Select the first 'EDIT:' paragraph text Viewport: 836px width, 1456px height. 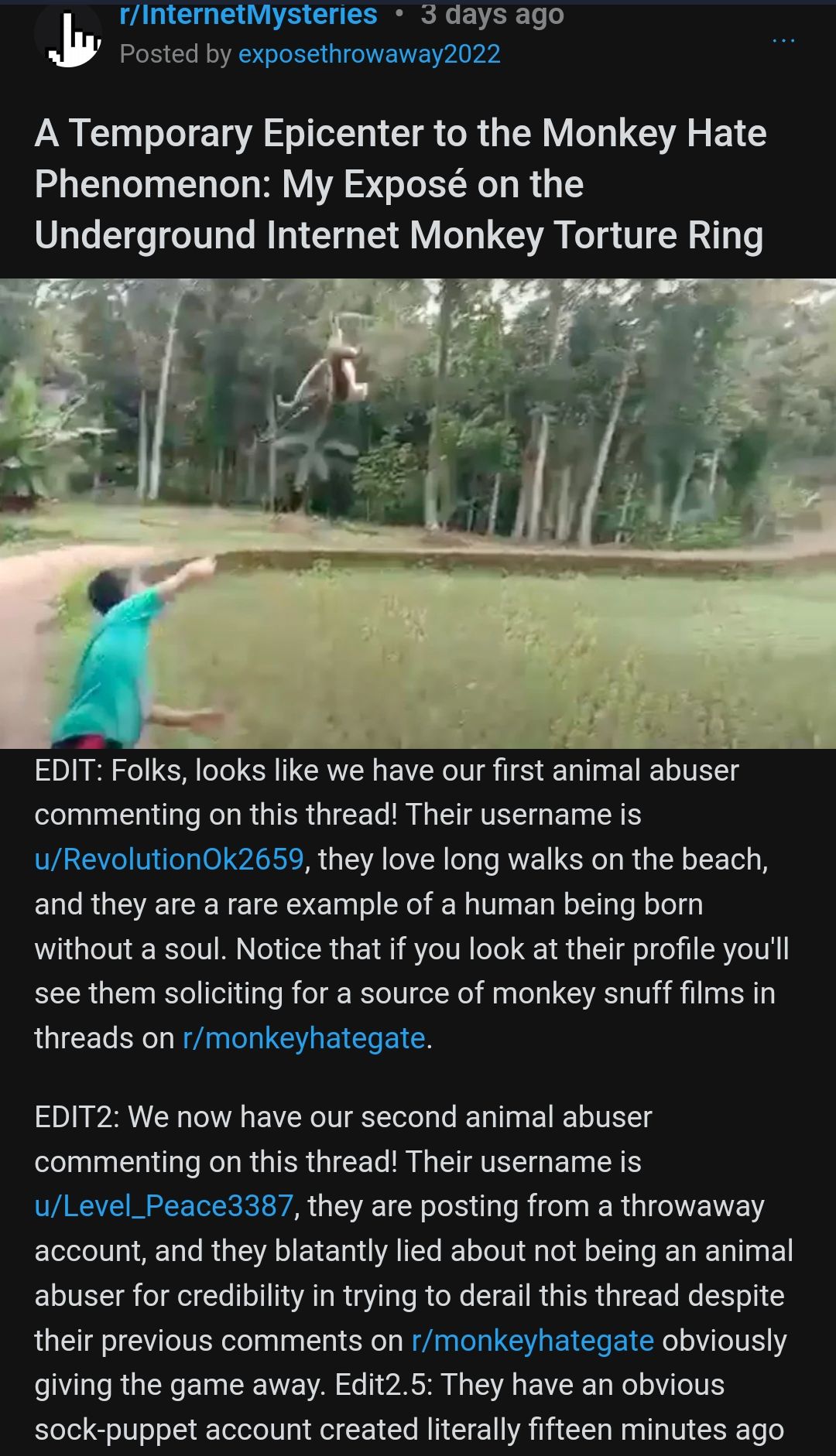click(412, 904)
